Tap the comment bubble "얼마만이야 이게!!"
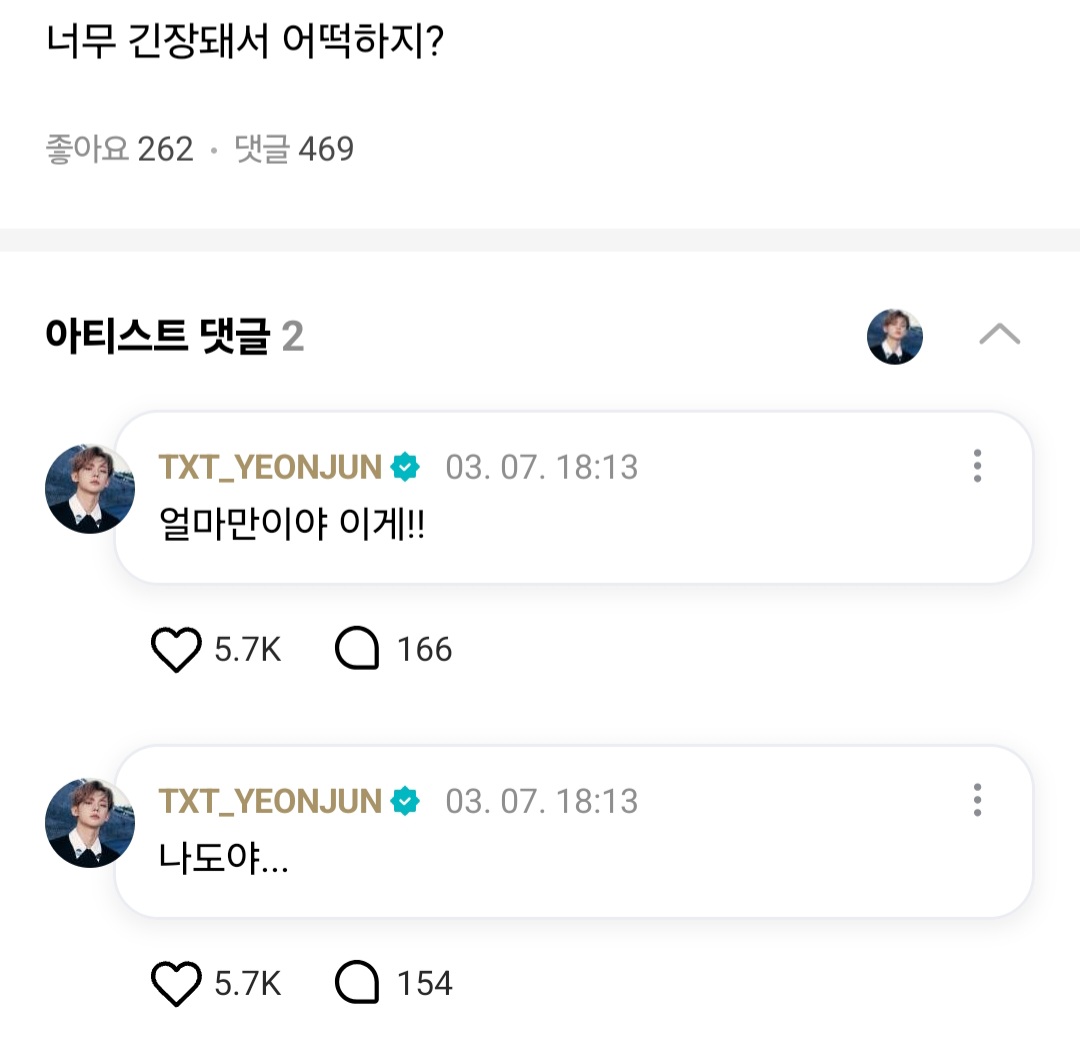The width and height of the screenshot is (1080, 1042). (x=292, y=525)
